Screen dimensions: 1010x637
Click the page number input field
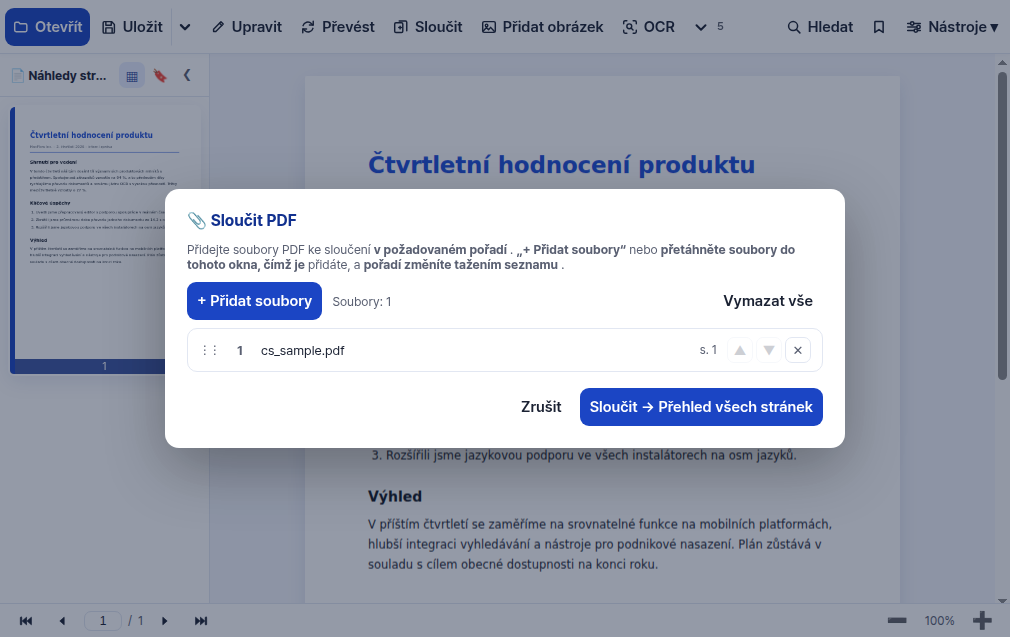pyautogui.click(x=103, y=621)
